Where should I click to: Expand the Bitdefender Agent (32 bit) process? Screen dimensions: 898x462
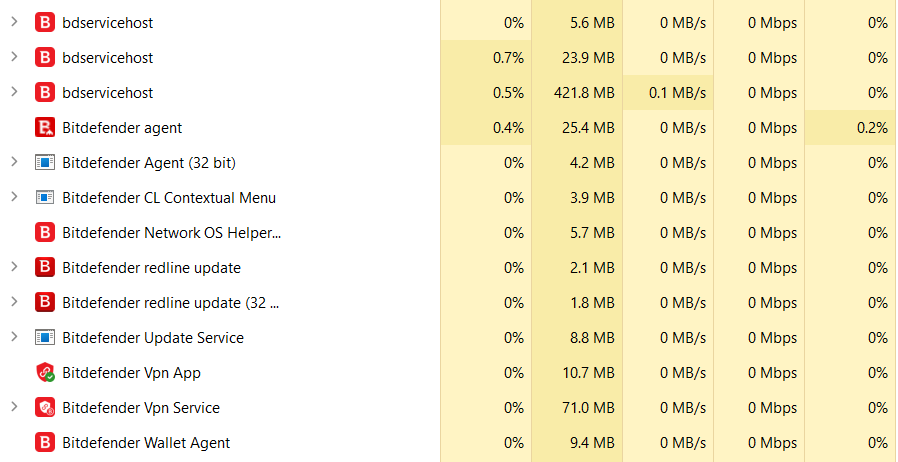tap(14, 162)
